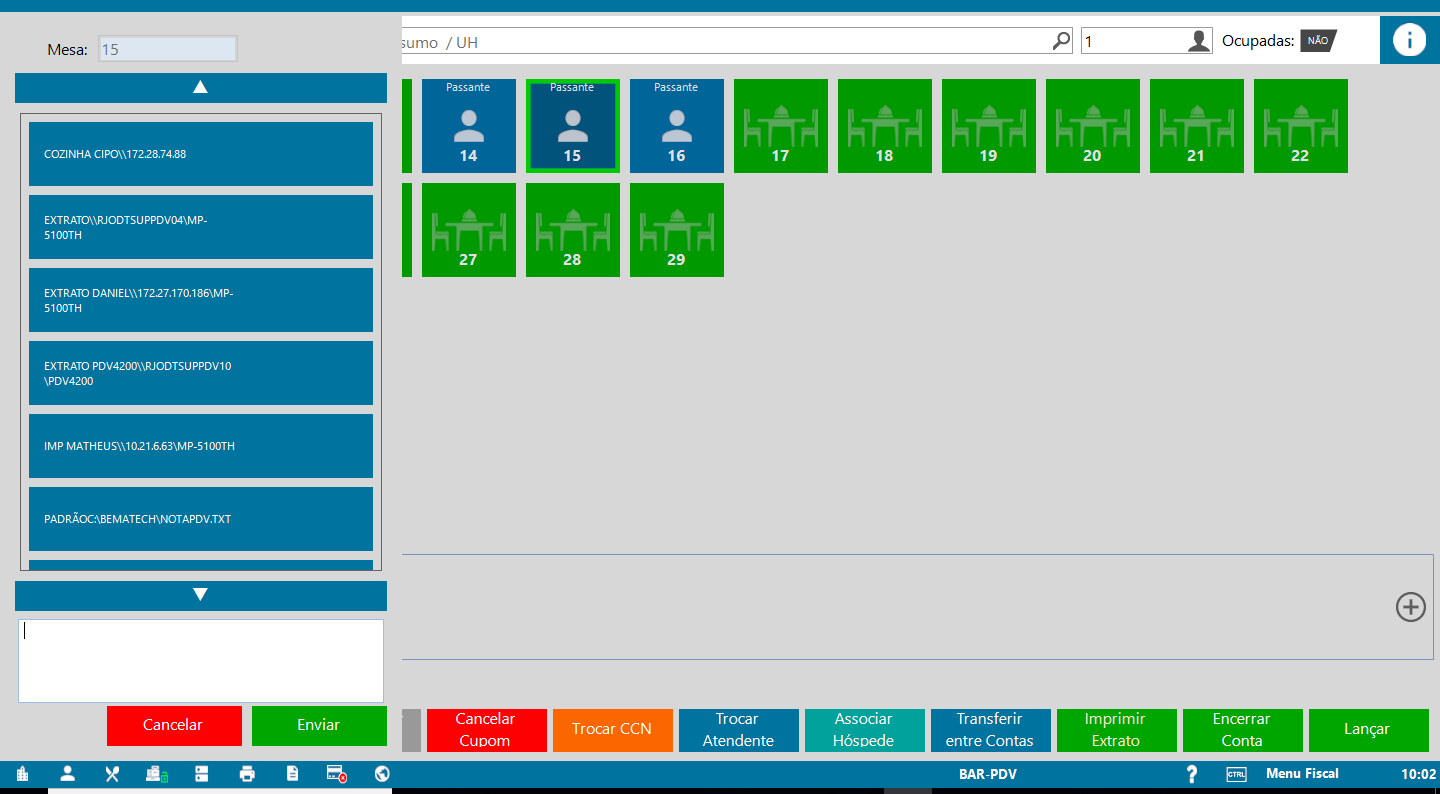Open the document icon in status bar
The width and height of the screenshot is (1440, 794).
point(292,774)
